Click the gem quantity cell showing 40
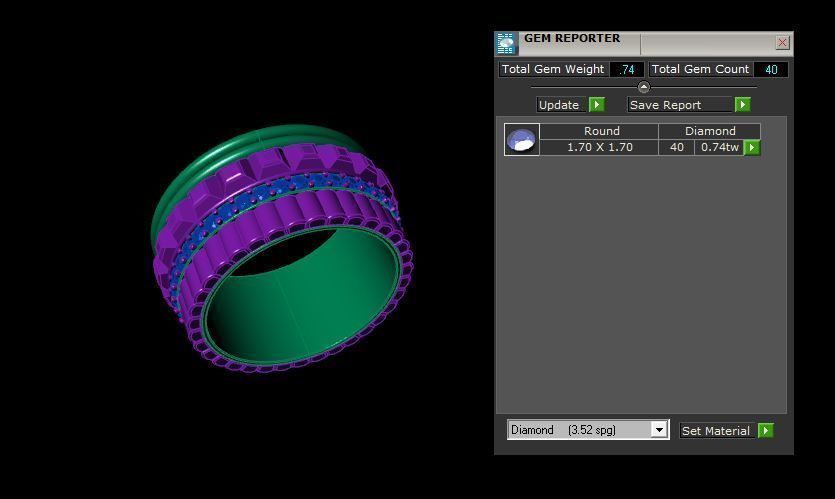 click(676, 148)
